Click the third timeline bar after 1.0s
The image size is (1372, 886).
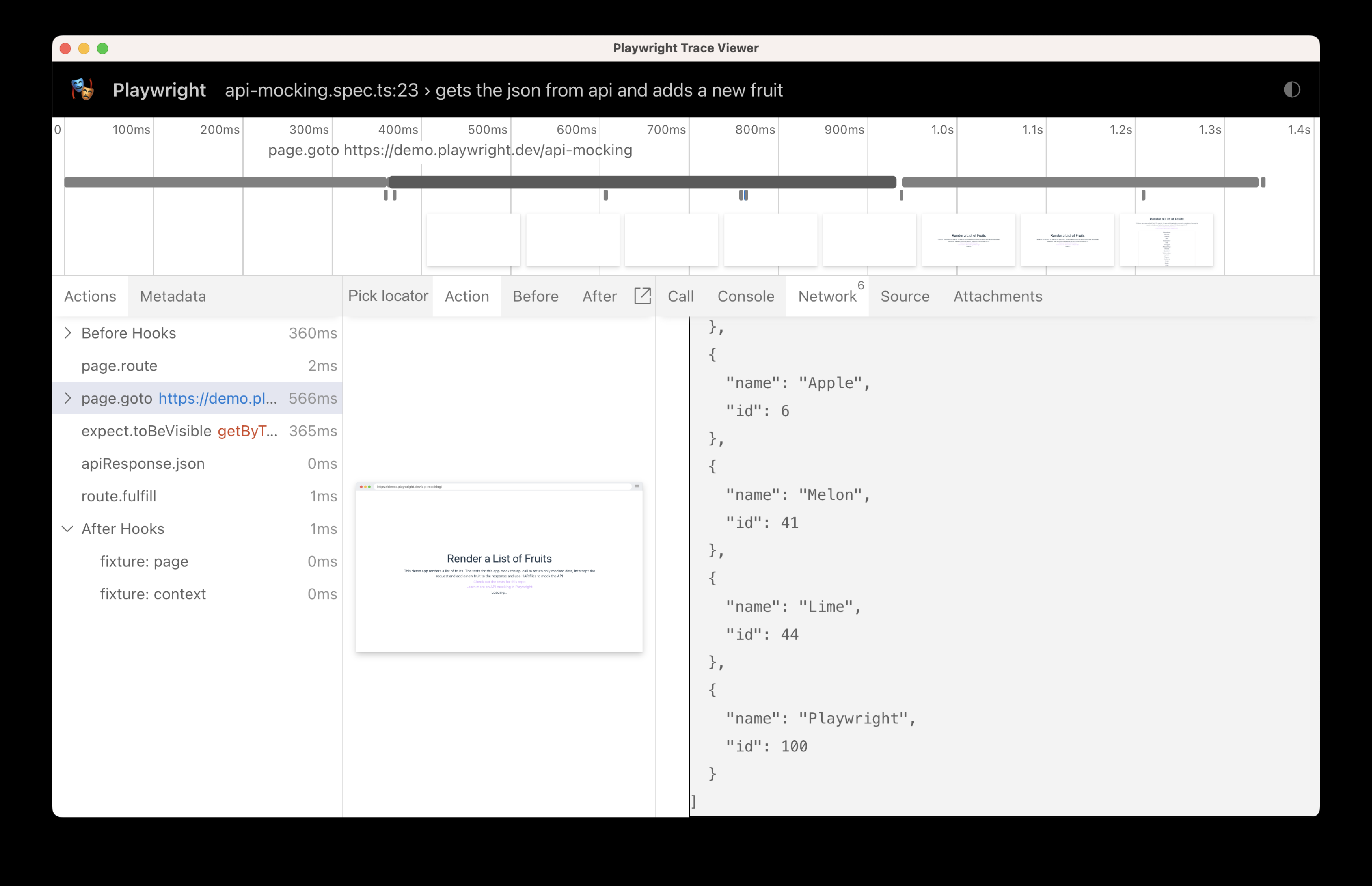click(1081, 182)
